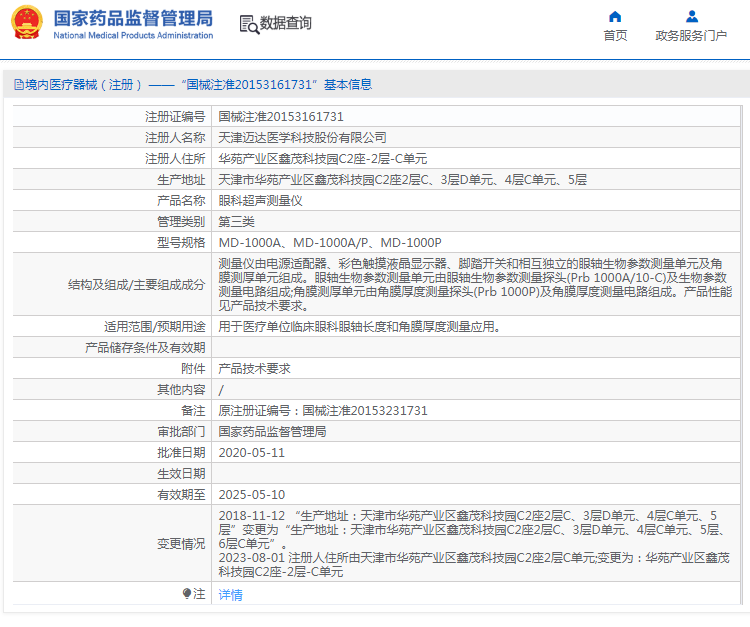
Task: Select registrant name 天津迈达医学科技股份有限公司
Action: click(x=302, y=138)
